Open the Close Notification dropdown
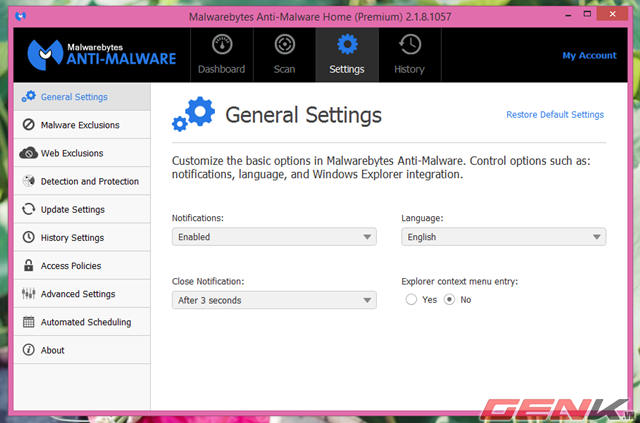Viewport: 640px width, 423px height. coord(274,300)
